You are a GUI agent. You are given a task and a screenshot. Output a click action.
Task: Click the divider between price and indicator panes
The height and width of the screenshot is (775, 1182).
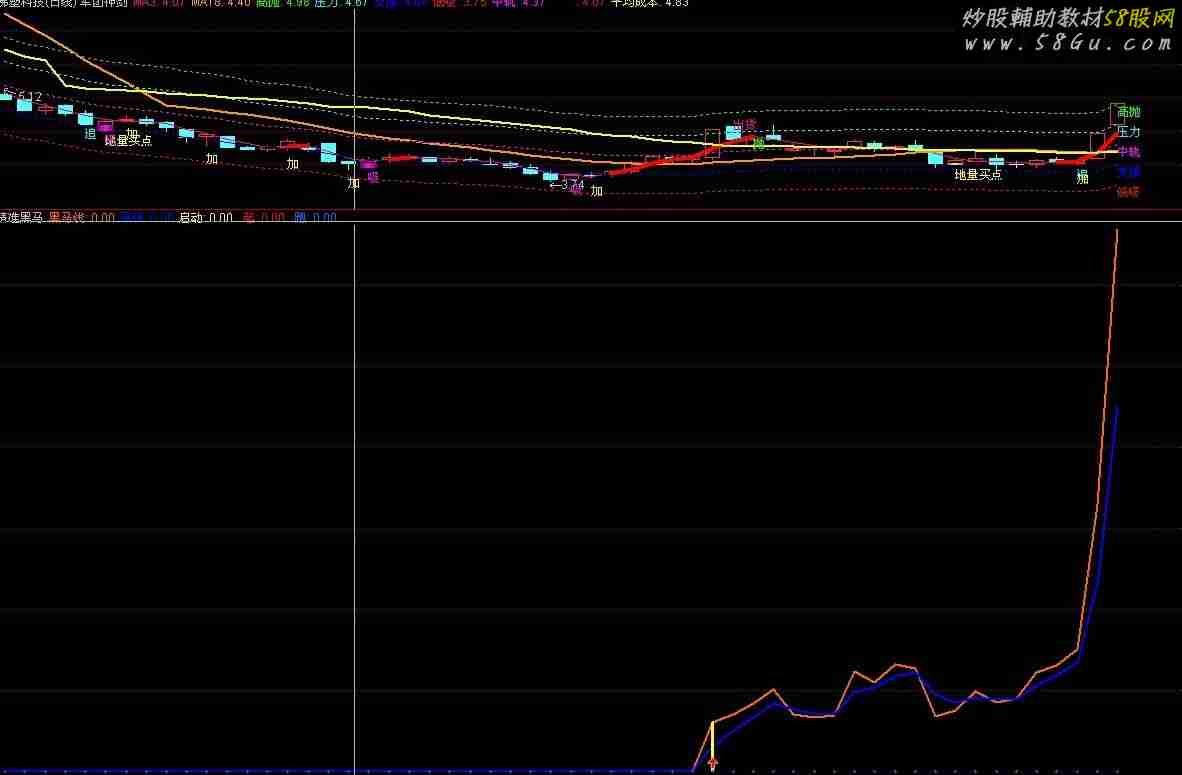pyautogui.click(x=590, y=209)
